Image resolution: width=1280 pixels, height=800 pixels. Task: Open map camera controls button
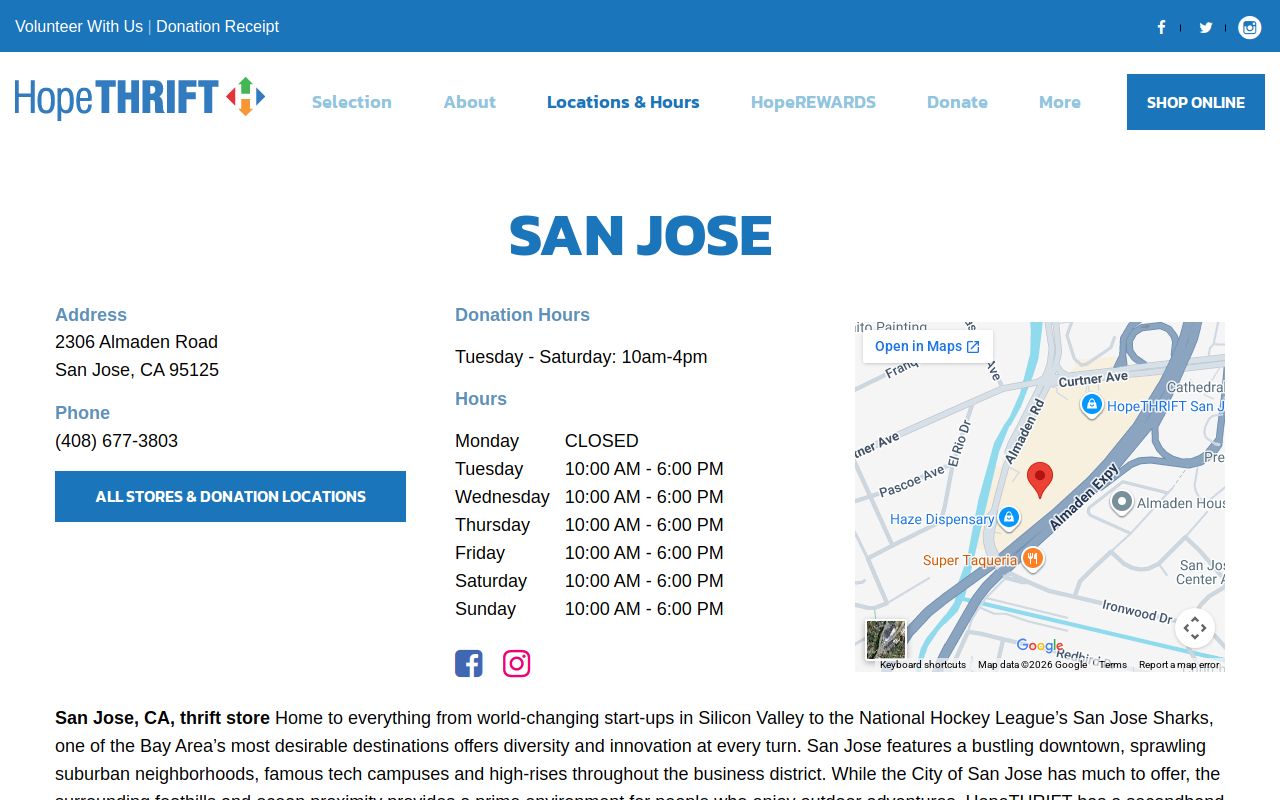pyautogui.click(x=1195, y=628)
